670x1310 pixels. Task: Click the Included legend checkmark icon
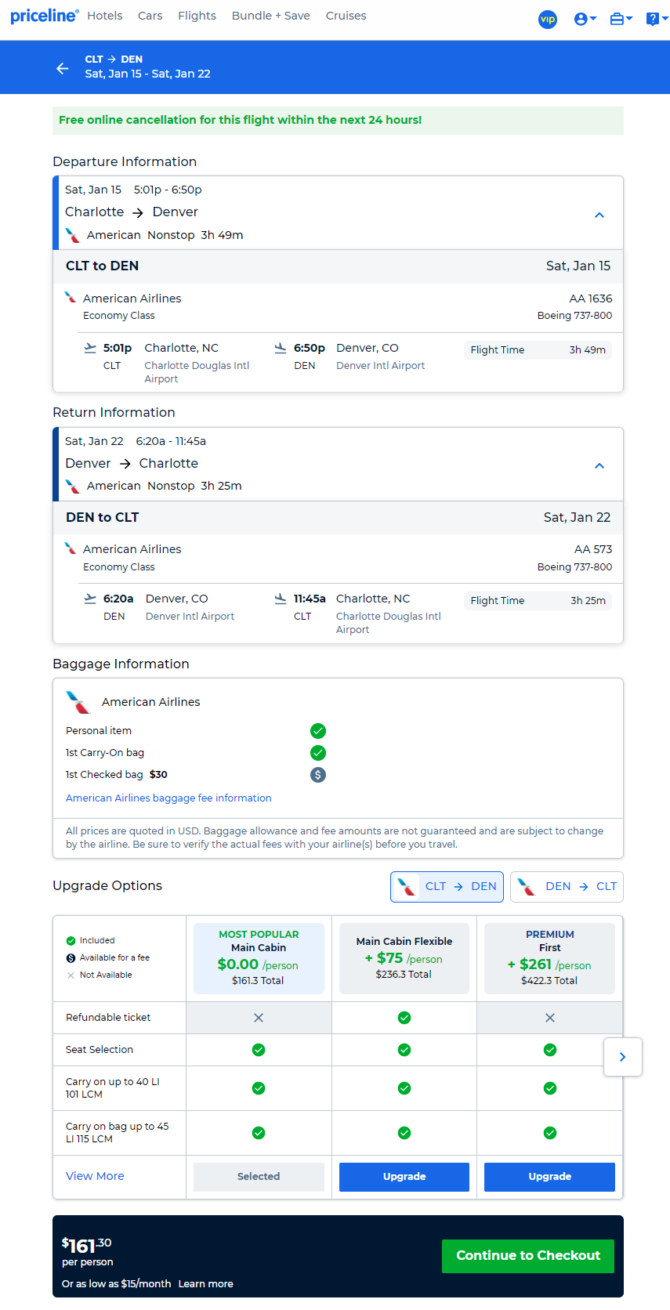(70, 941)
